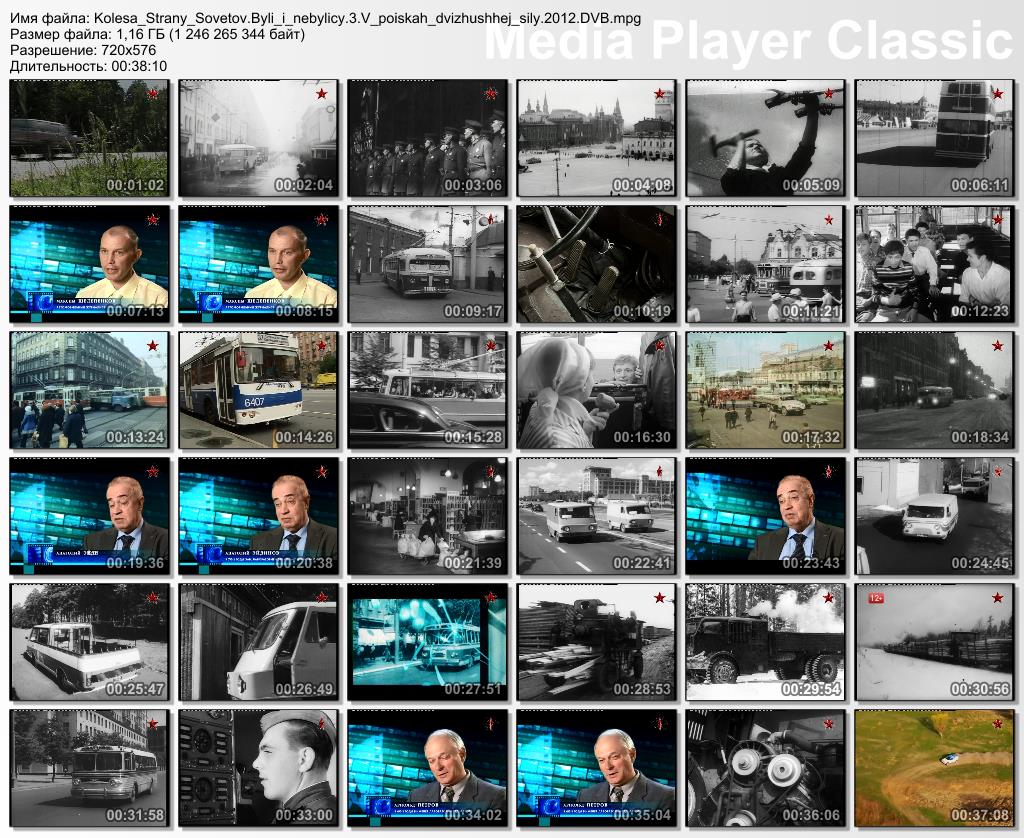Click the Media Player Classic watermark text
The height and width of the screenshot is (838, 1024).
click(748, 41)
